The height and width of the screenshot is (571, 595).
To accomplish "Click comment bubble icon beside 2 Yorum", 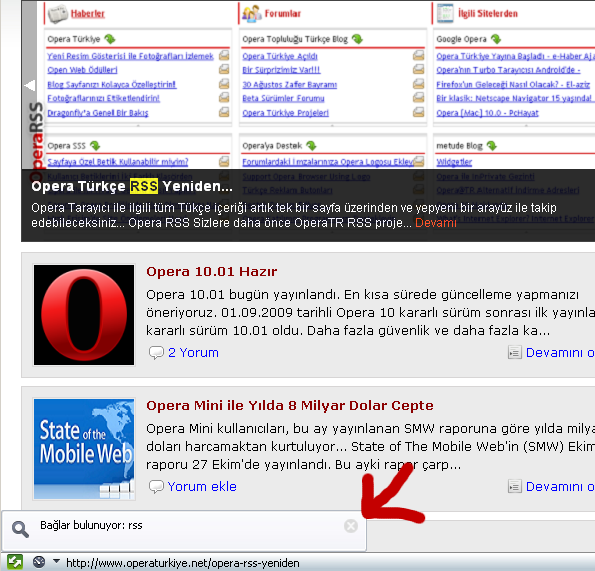I will (156, 353).
